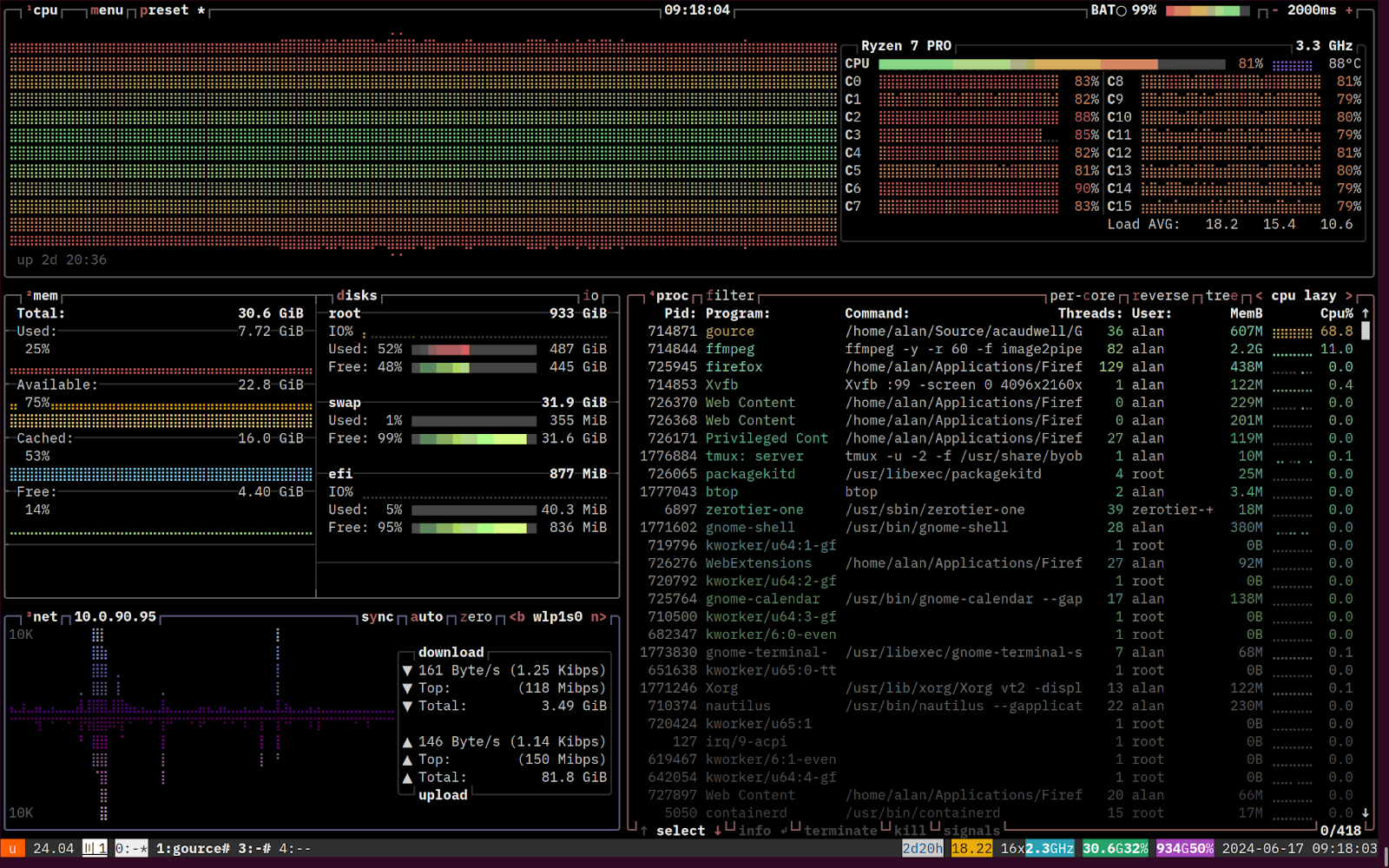Toggle the disks panel header
The image size is (1389, 868).
coord(357,296)
